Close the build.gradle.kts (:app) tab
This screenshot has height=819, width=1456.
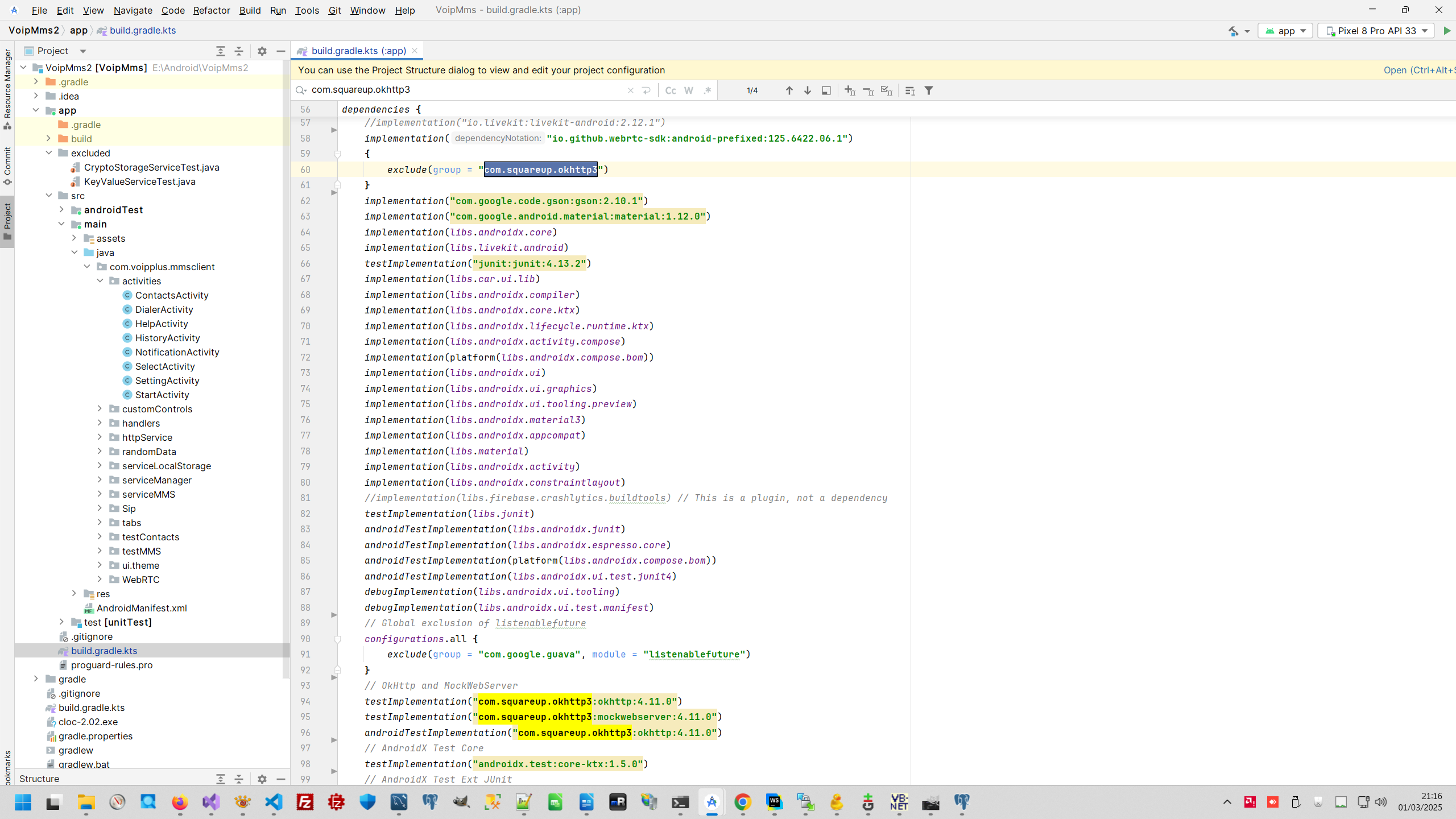(x=415, y=51)
